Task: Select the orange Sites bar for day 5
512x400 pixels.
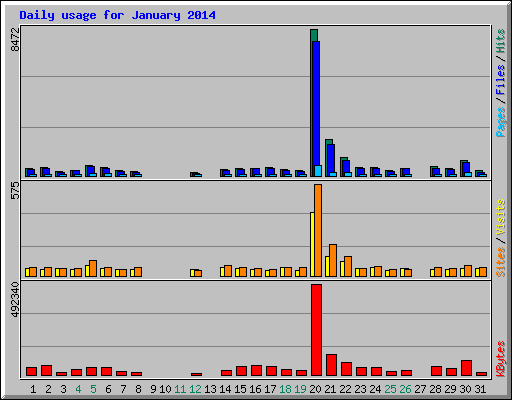Action: point(93,268)
